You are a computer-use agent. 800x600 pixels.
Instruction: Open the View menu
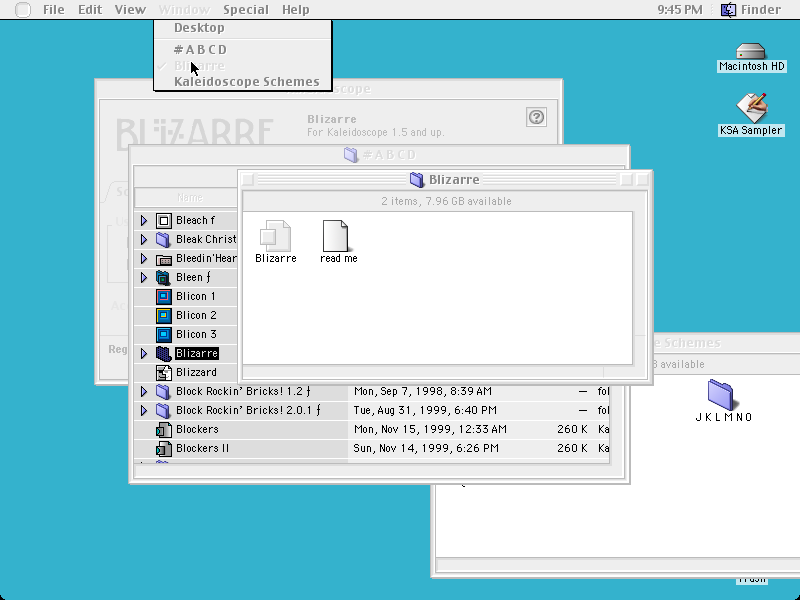(130, 10)
